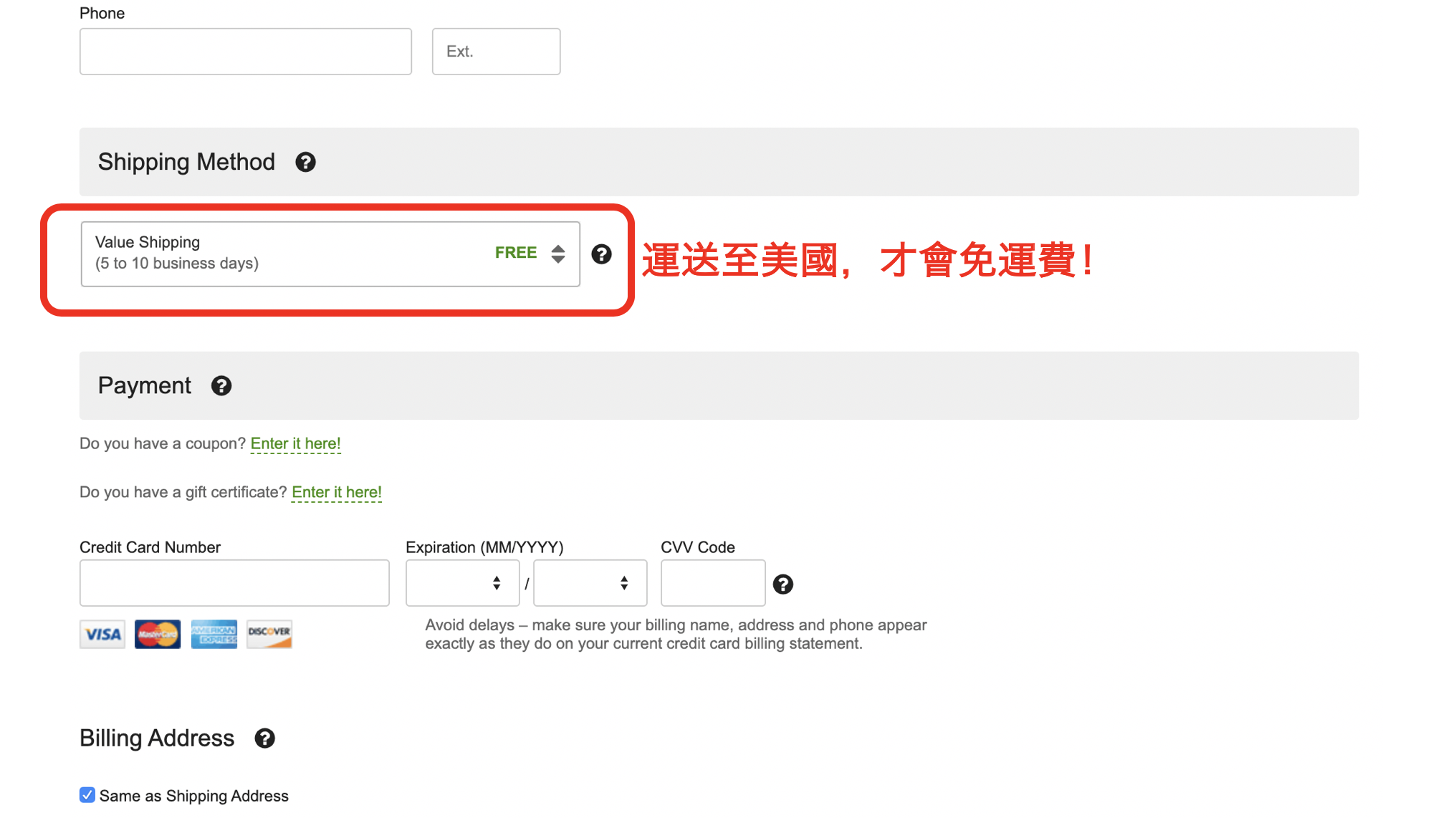Open the Value Shipping method dropdown
1456x818 pixels.
(330, 254)
